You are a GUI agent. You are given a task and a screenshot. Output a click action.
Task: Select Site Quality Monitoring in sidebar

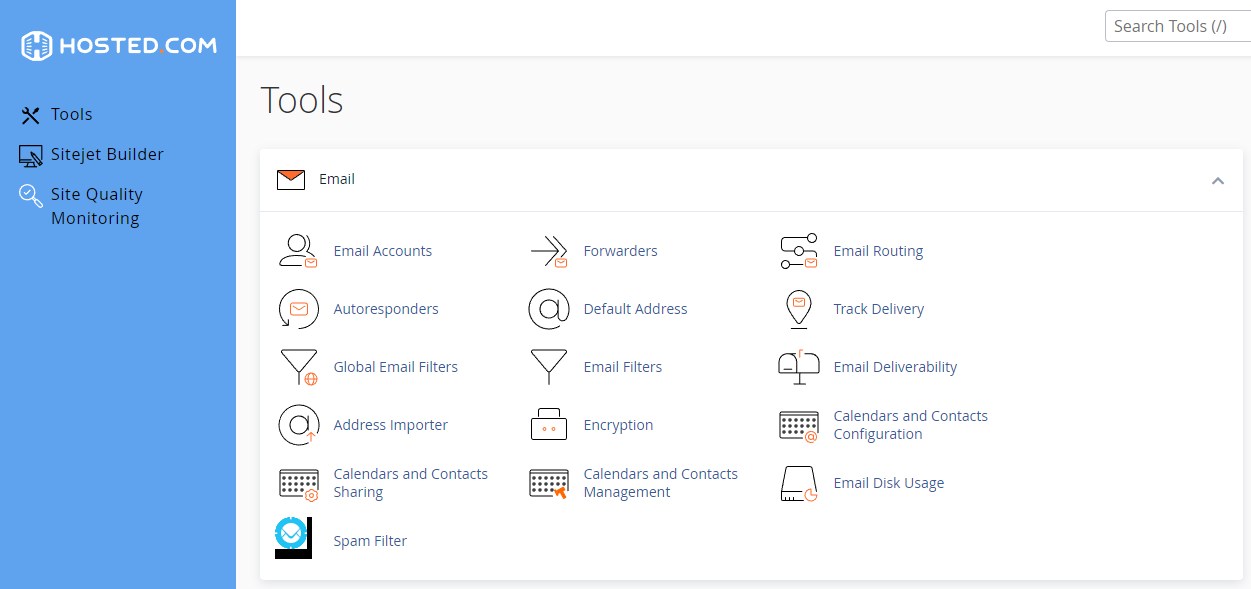pos(97,205)
